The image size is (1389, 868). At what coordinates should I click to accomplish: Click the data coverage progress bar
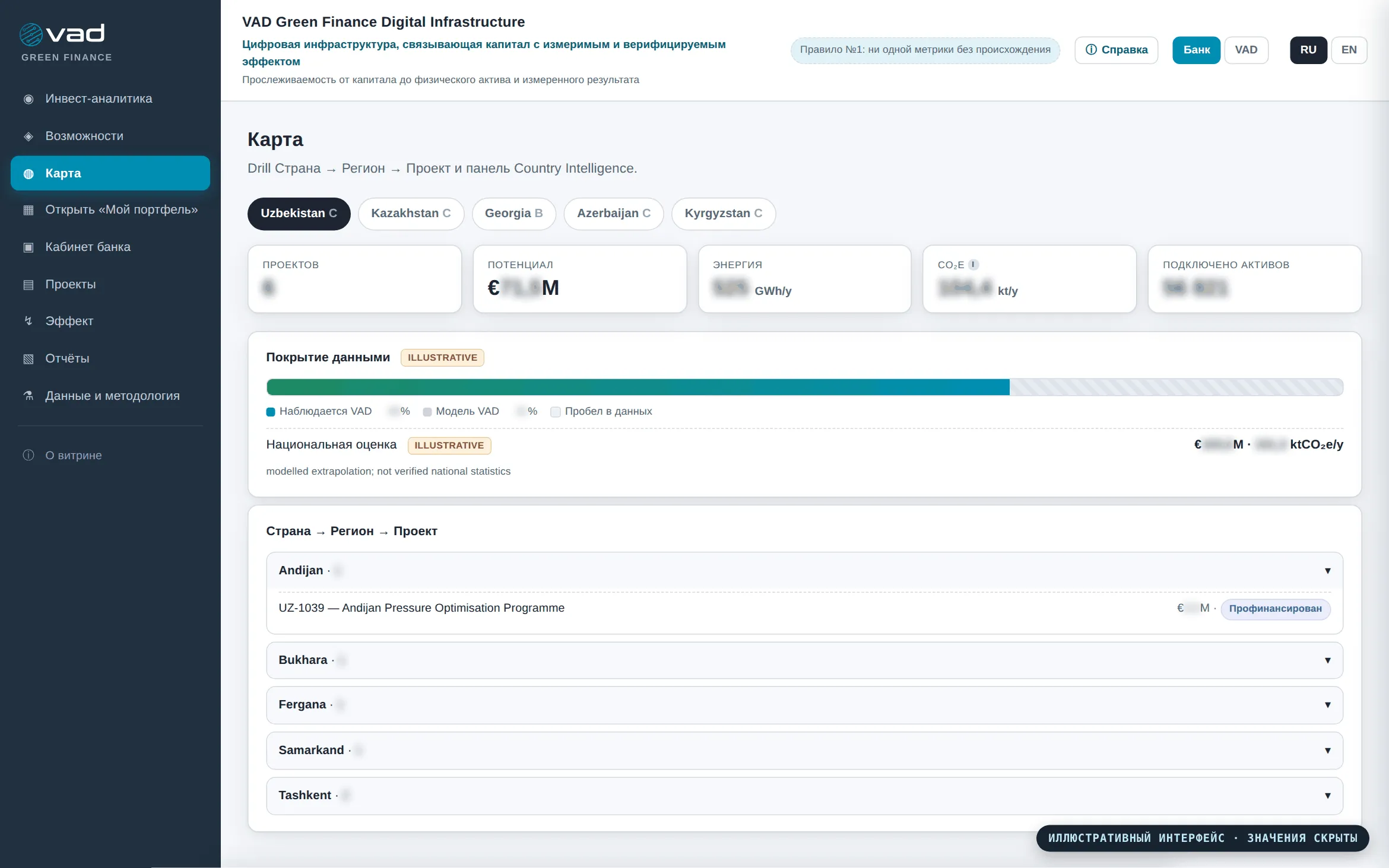tap(804, 387)
